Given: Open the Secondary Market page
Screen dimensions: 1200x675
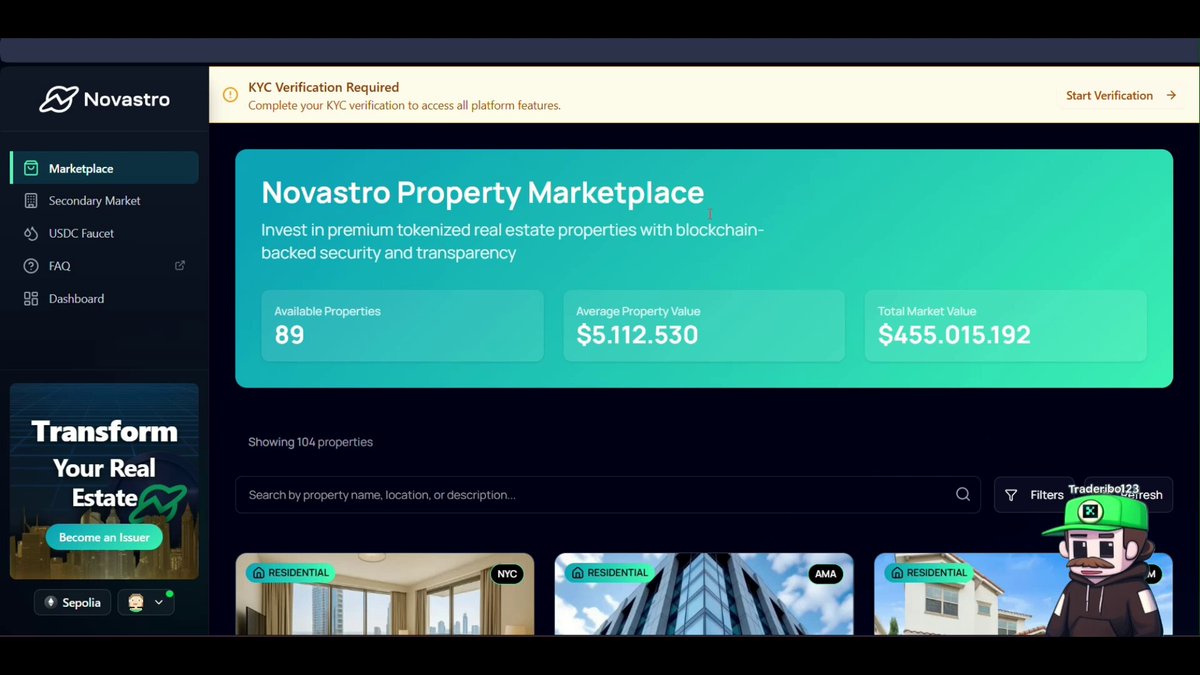Looking at the screenshot, I should click(x=104, y=201).
